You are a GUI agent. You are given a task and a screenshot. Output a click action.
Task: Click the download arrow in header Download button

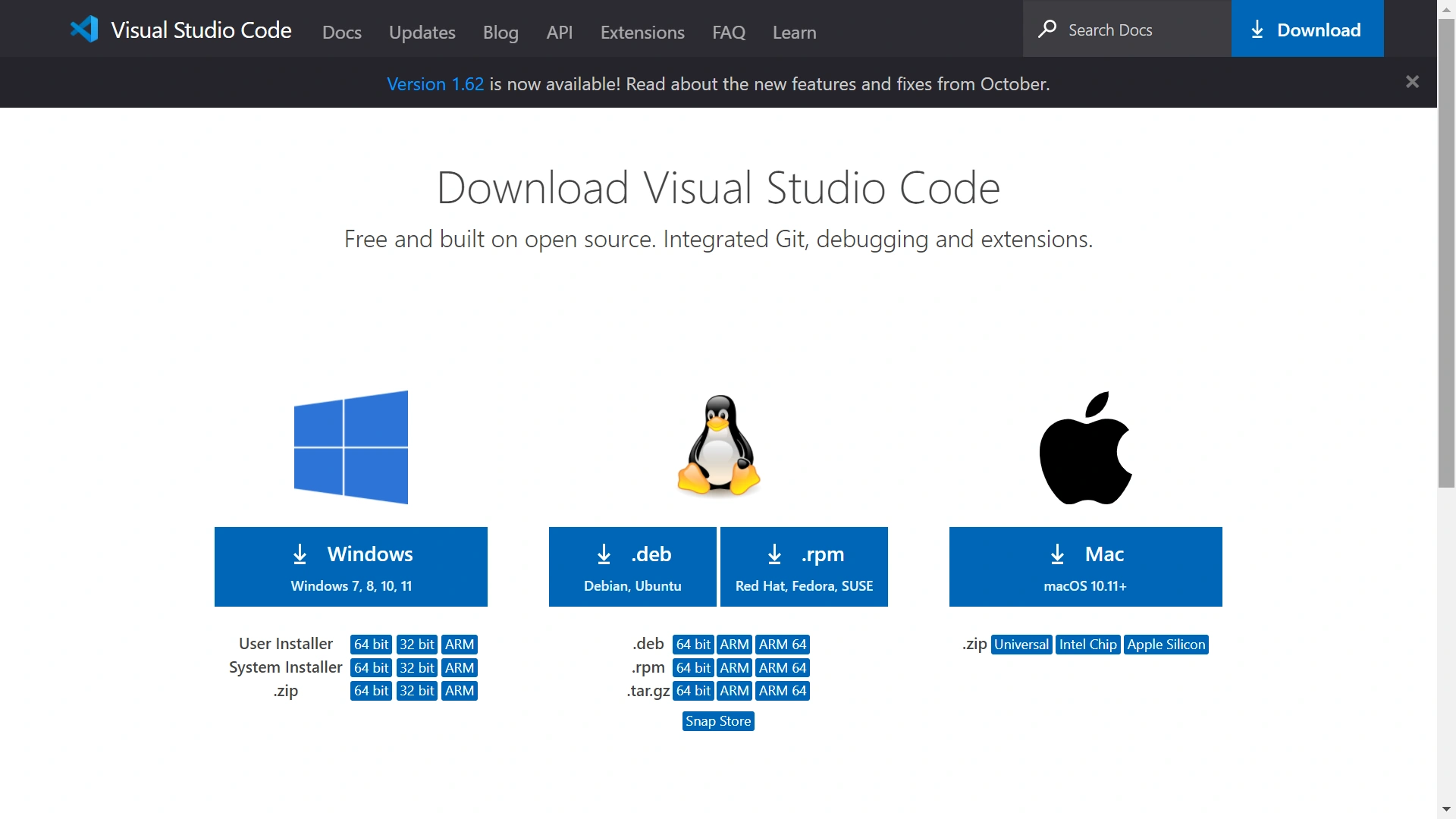pos(1257,30)
